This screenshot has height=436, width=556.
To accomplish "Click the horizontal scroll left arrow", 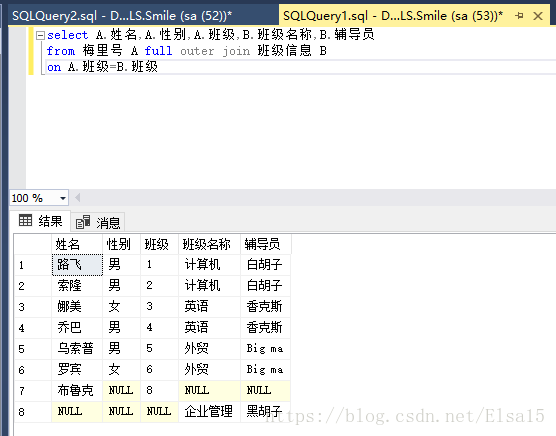I will (x=78, y=197).
